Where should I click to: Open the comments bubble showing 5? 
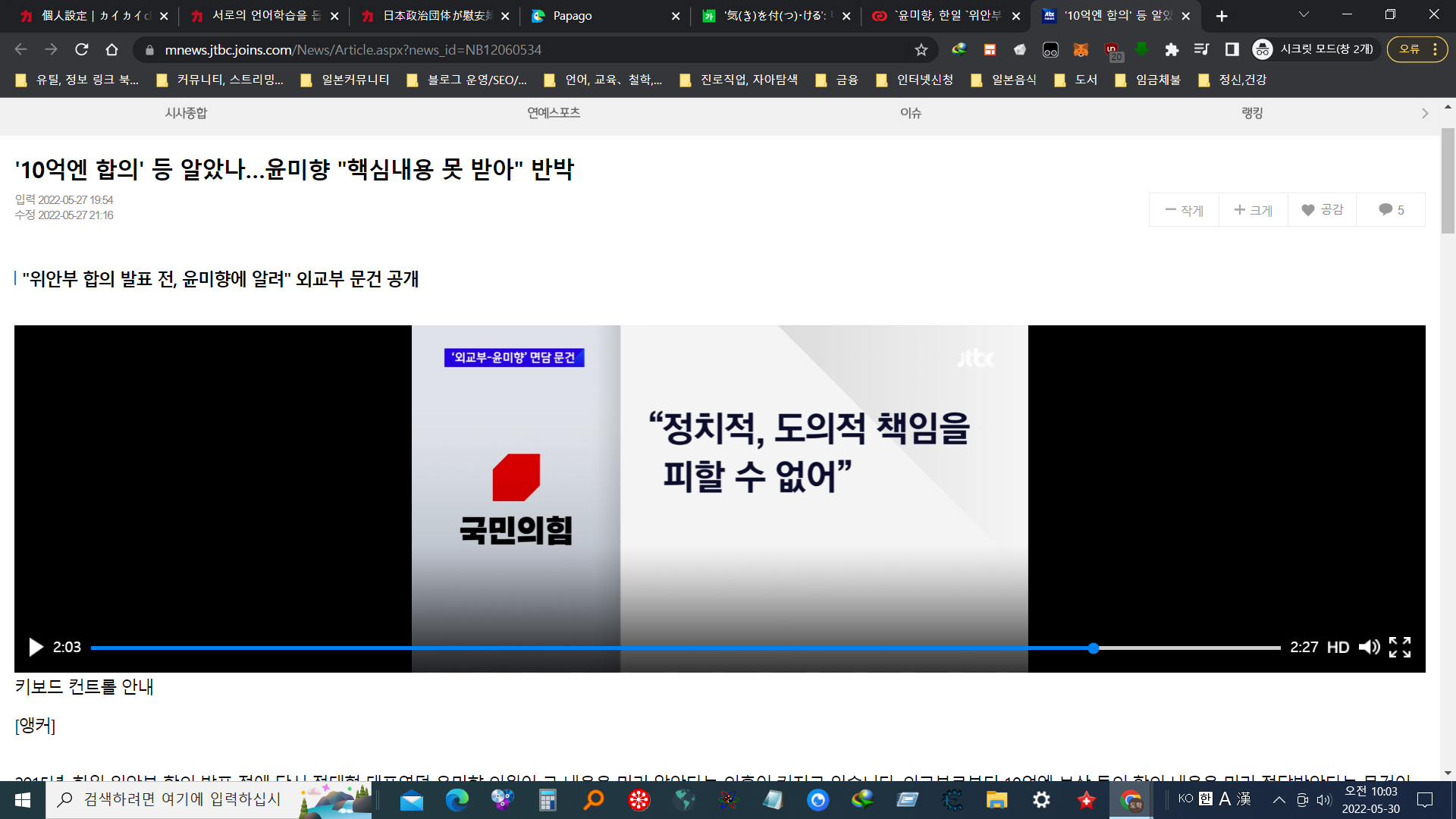[1391, 210]
